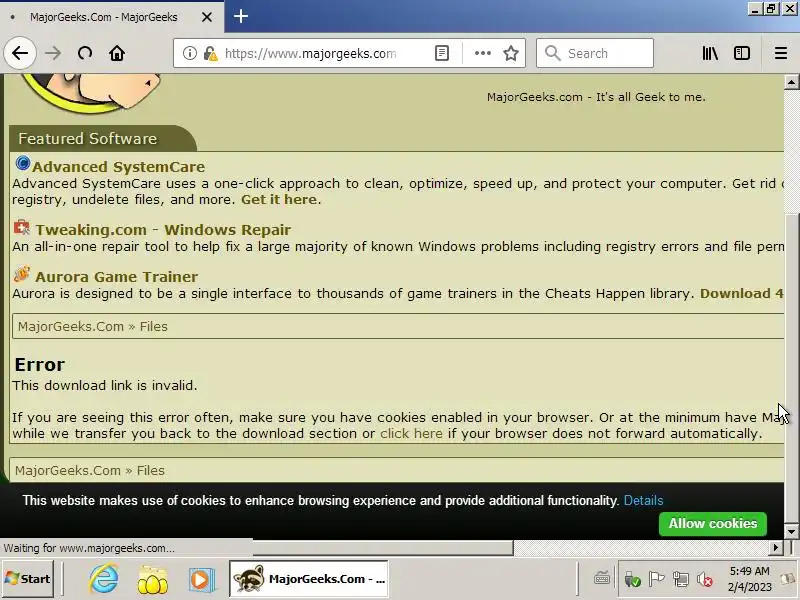Click MajorGeeks.Com in lower breadcrumb
Screen dimensions: 800x600
(x=68, y=470)
